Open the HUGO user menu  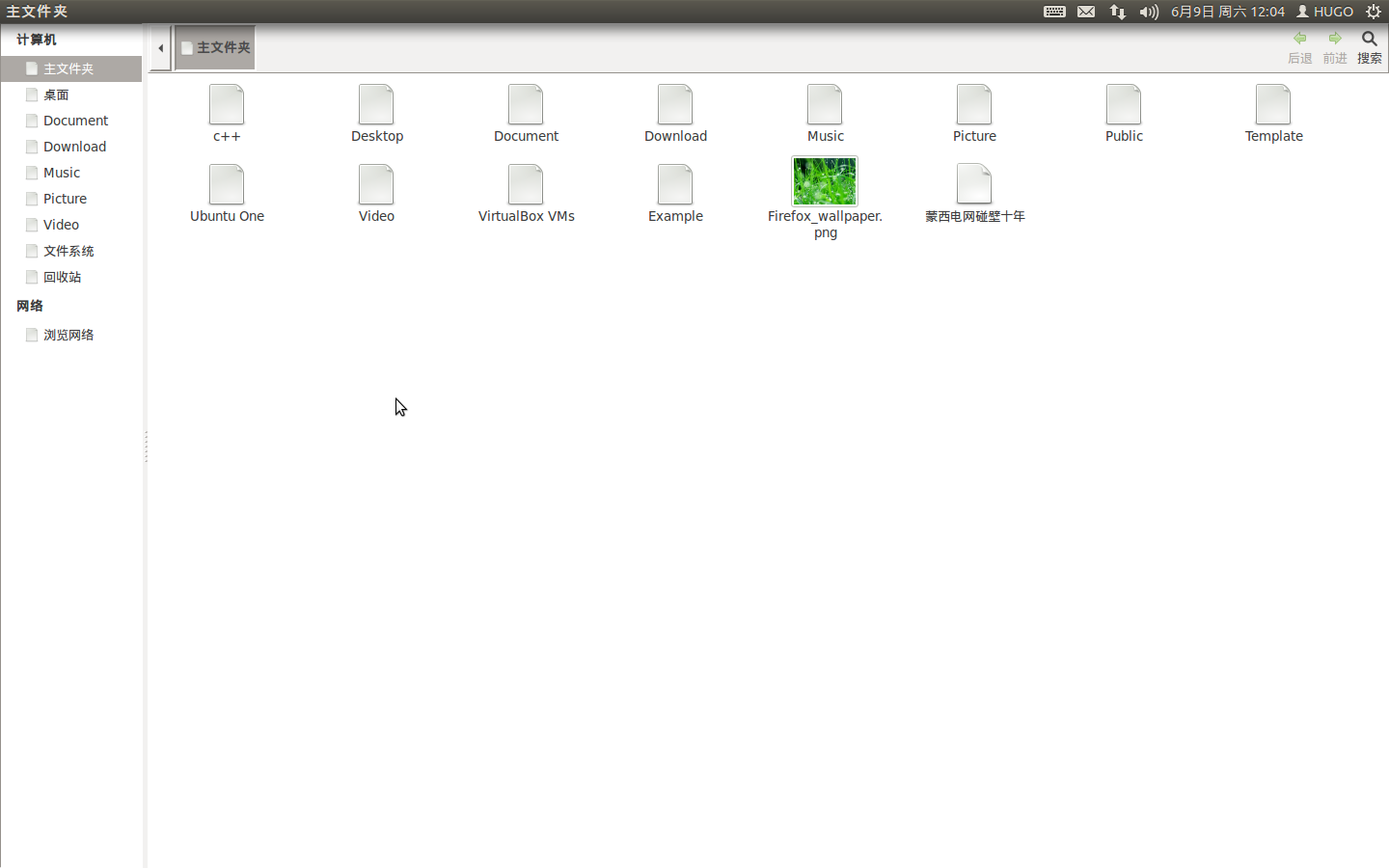[1324, 12]
